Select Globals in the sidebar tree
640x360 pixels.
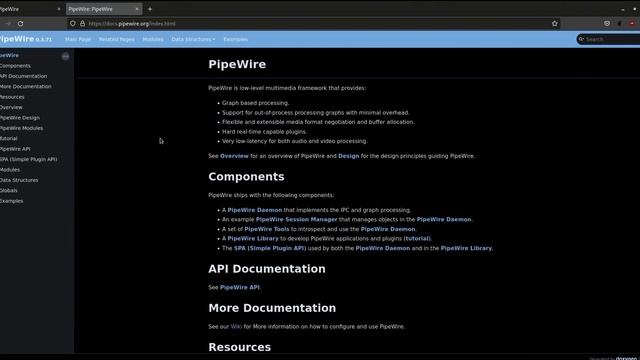click(x=9, y=190)
